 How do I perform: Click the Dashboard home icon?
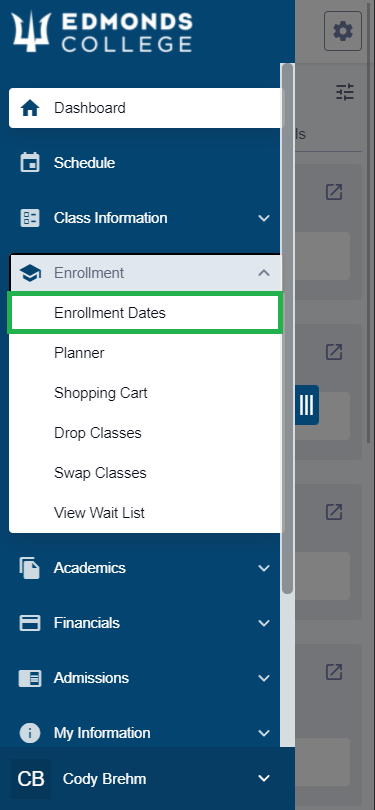[29, 108]
